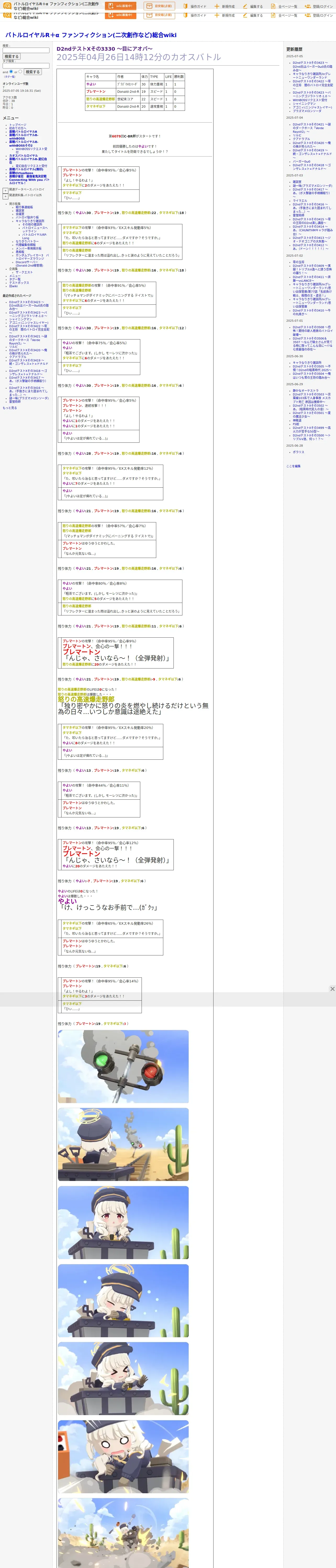
Task: Open the red-eyed girl close-up image
Action: (x=123, y=1222)
